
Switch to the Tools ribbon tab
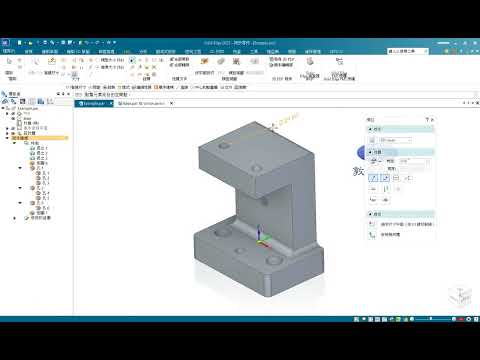click(x=254, y=52)
